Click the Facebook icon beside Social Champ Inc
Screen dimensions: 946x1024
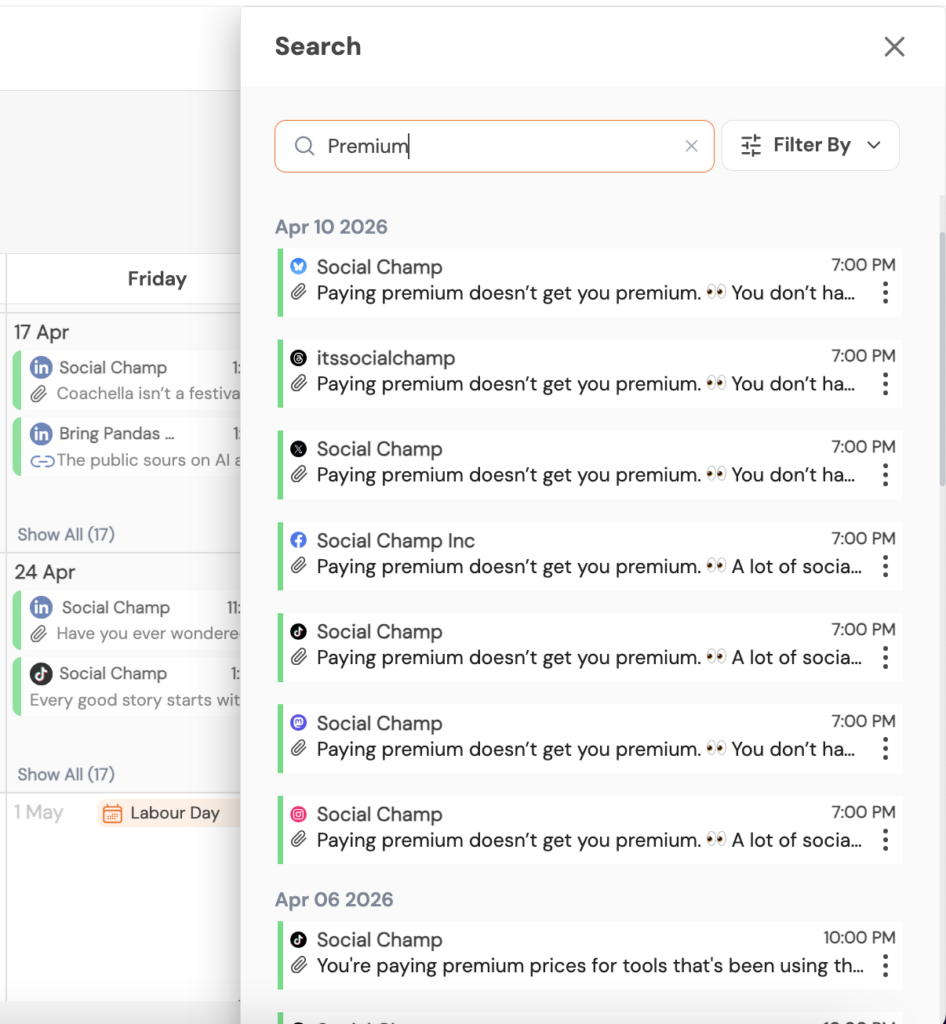(x=298, y=540)
